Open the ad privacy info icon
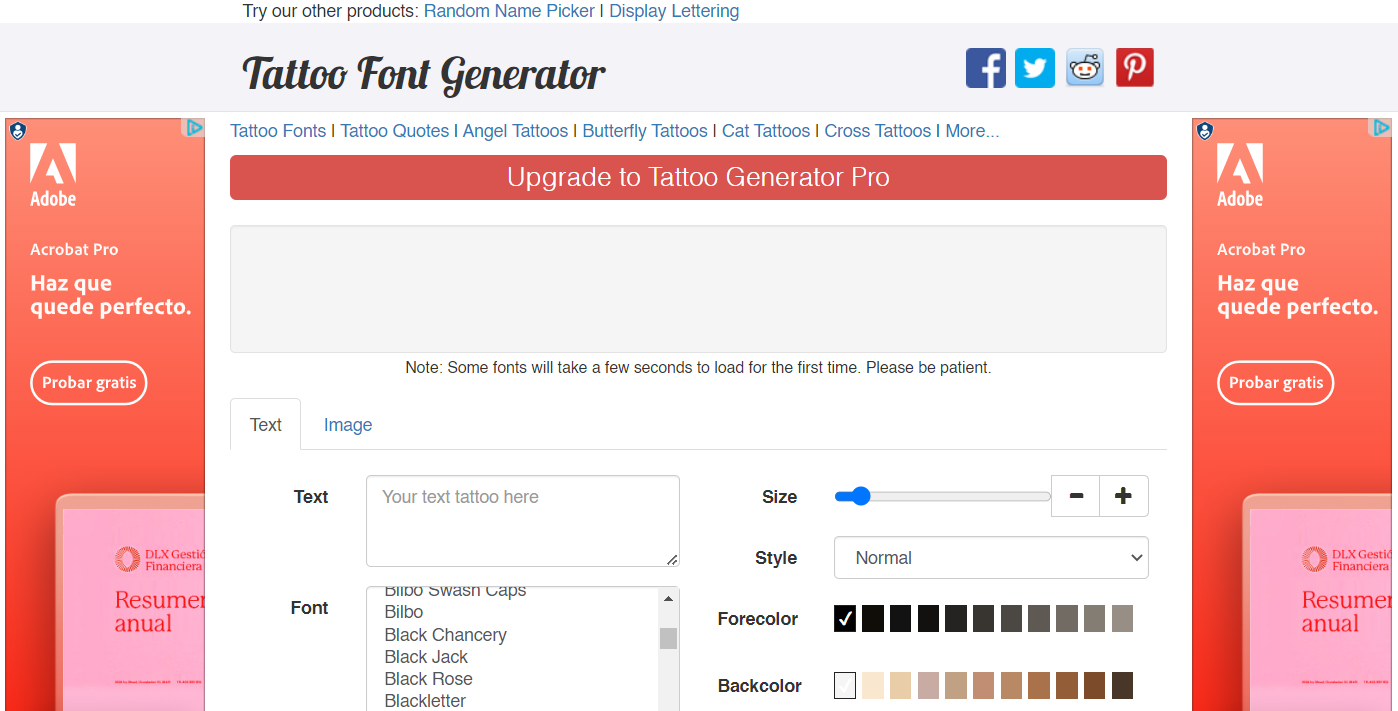The image size is (1398, 711). [15, 130]
